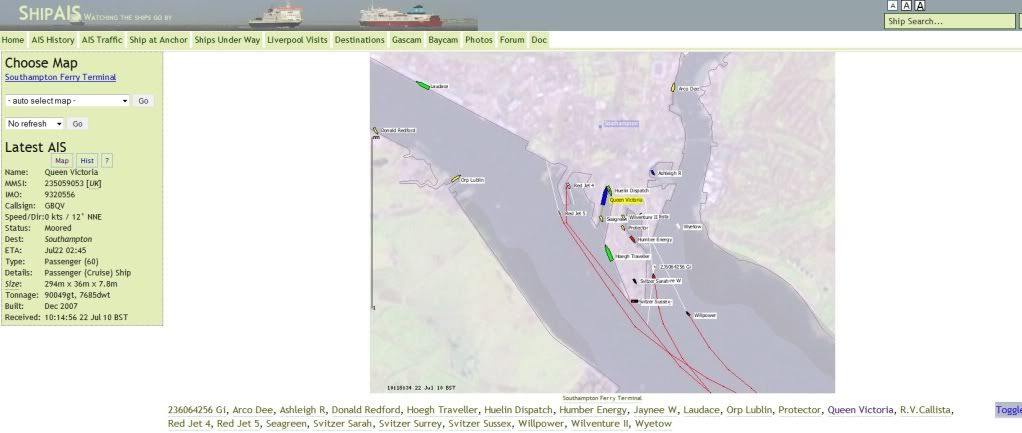The height and width of the screenshot is (433, 1022).
Task: Open the Forum menu item
Action: click(x=512, y=40)
